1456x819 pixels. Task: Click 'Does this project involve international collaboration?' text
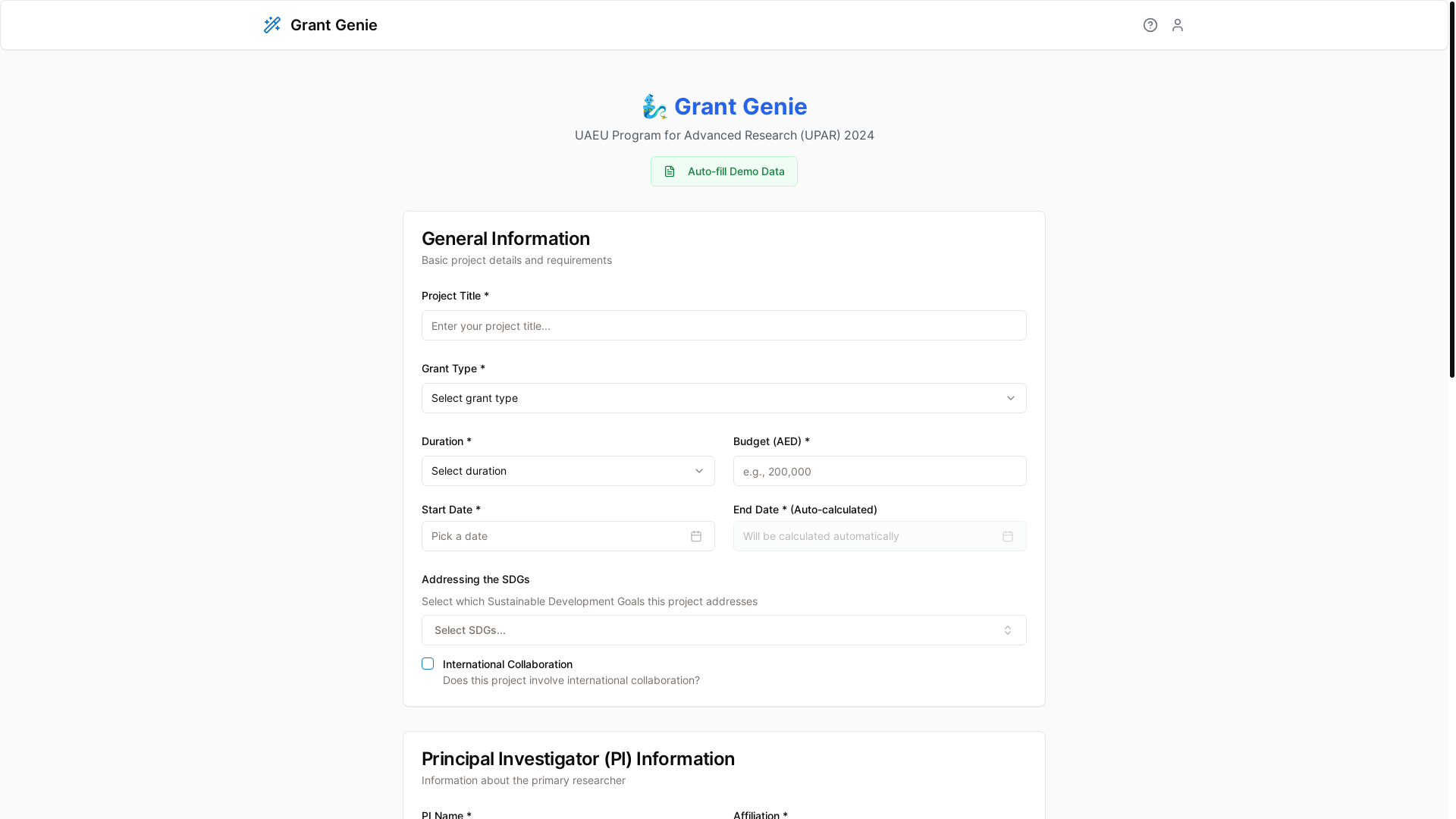click(571, 680)
